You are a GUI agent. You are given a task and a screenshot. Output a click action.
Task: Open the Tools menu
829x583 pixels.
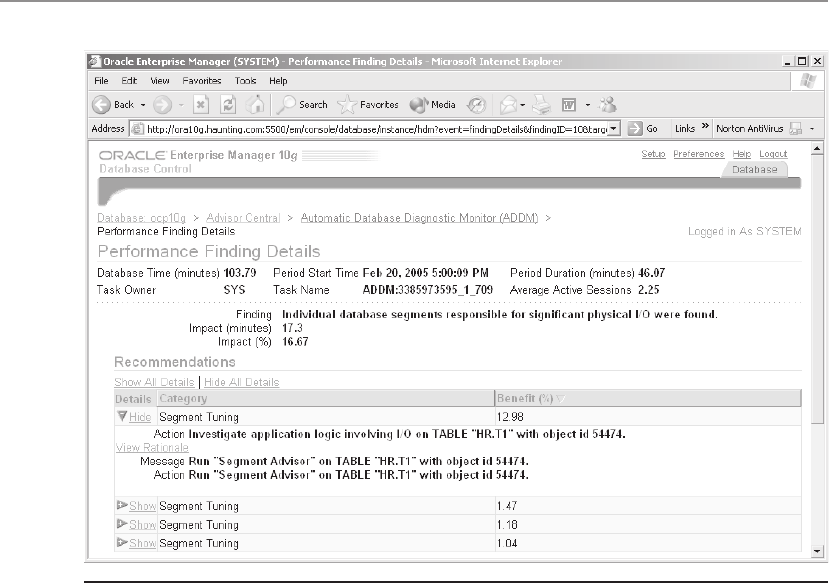tap(245, 81)
